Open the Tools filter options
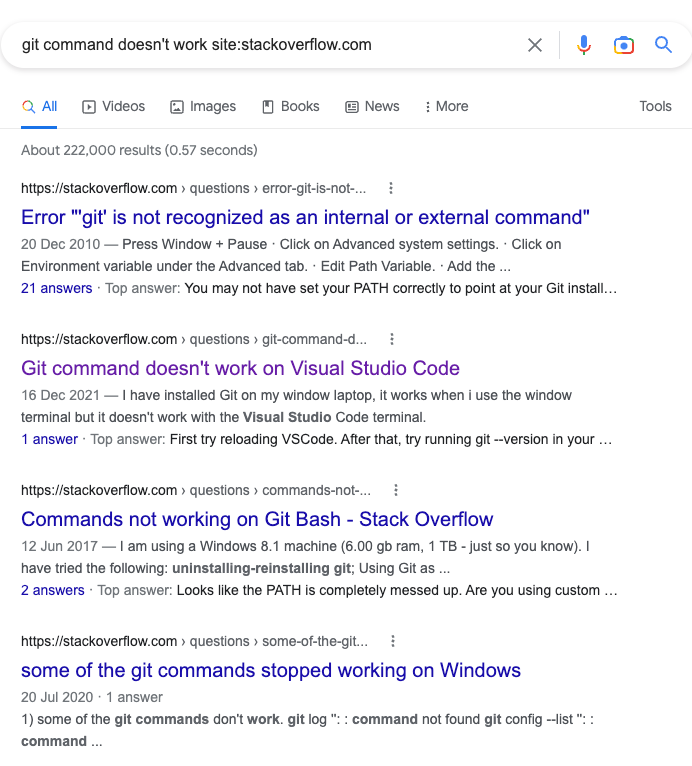Screen dimensions: 692x766 pos(655,106)
